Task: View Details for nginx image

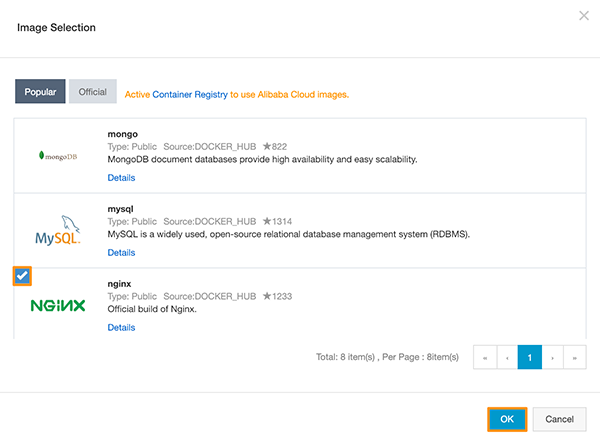Action: pos(121,327)
